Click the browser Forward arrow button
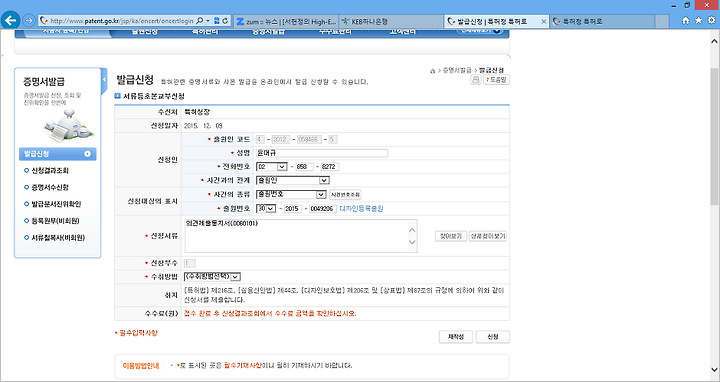This screenshot has height=382, width=720. point(28,21)
